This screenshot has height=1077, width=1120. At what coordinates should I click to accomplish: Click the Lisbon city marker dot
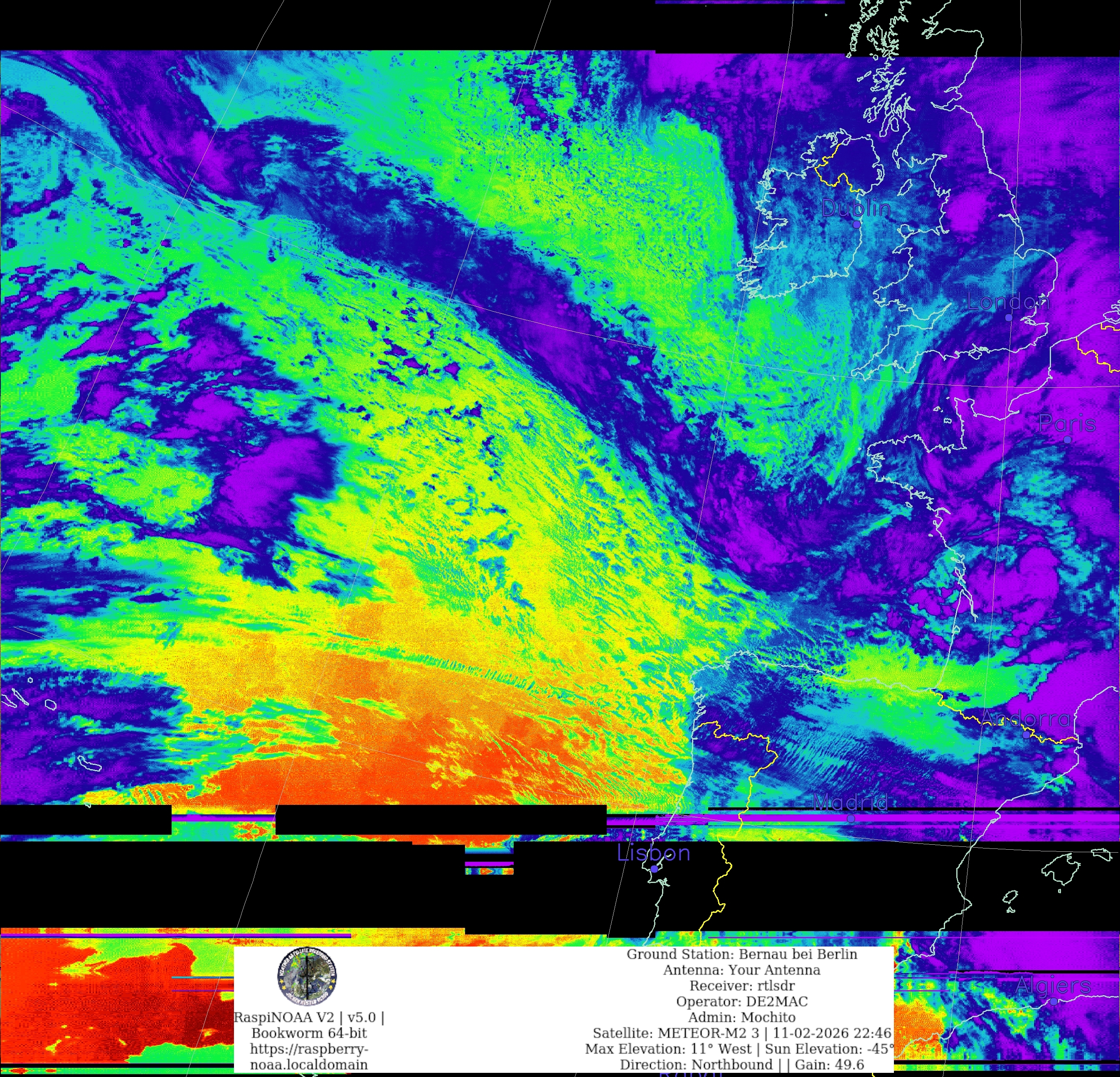click(x=654, y=869)
